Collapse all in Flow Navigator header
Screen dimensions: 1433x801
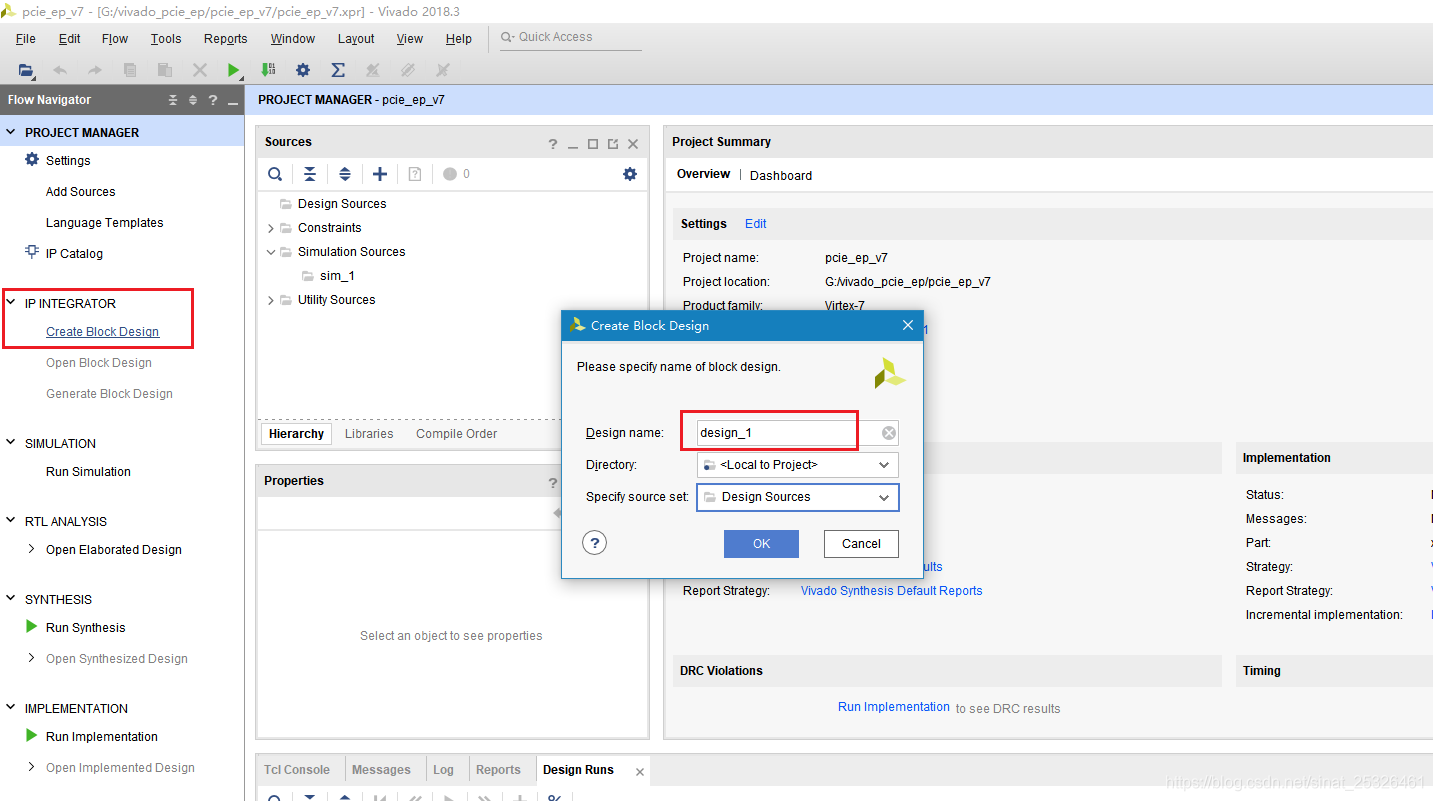tap(173, 100)
